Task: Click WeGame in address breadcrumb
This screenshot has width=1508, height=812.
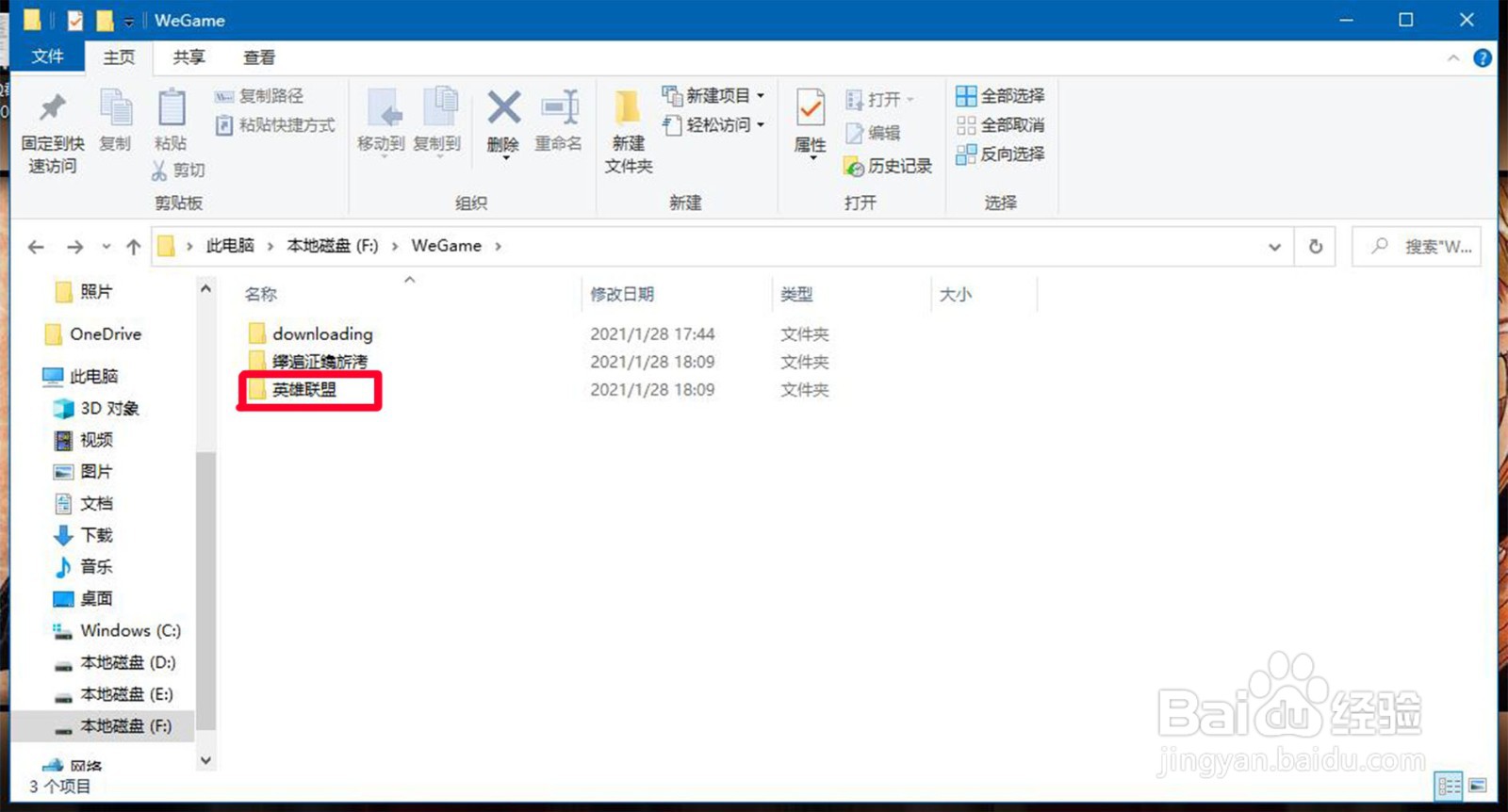Action: 446,246
